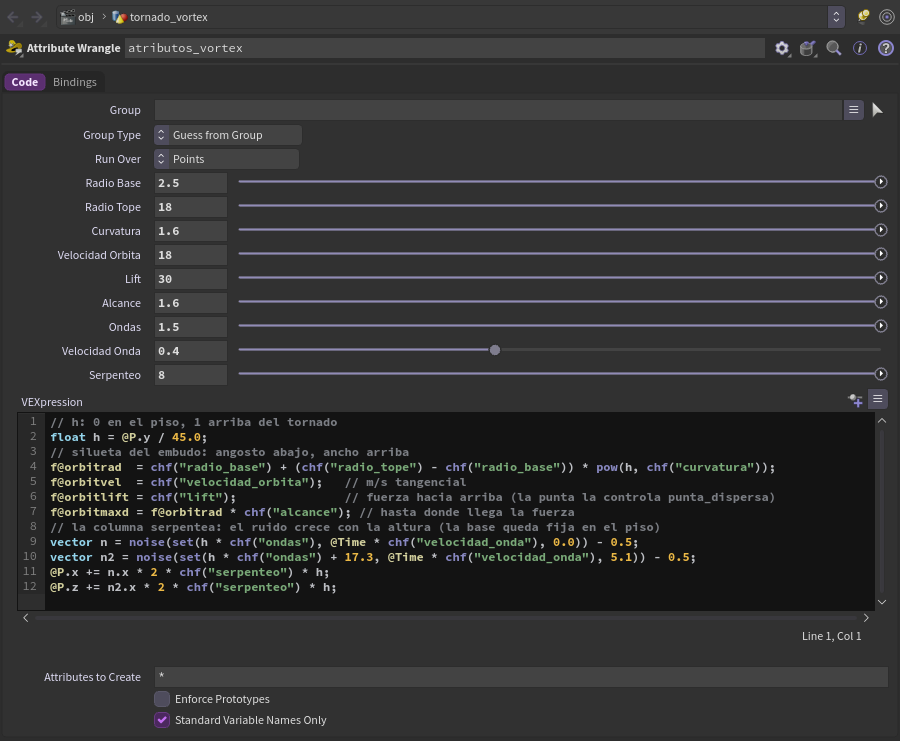This screenshot has height=741, width=900.
Task: Click the Lift slider end handle
Action: 881,278
